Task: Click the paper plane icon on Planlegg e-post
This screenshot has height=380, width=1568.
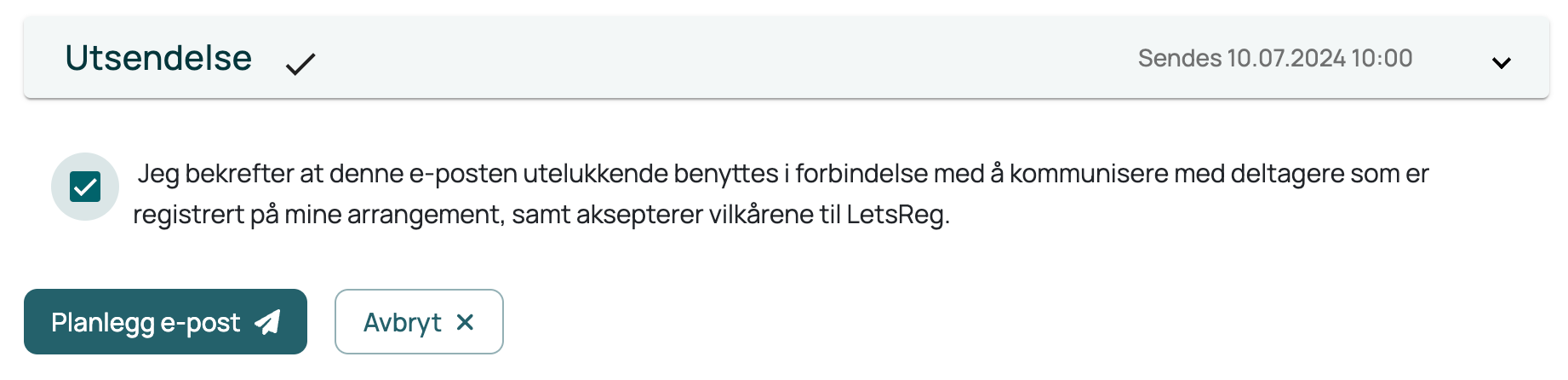Action: click(267, 322)
